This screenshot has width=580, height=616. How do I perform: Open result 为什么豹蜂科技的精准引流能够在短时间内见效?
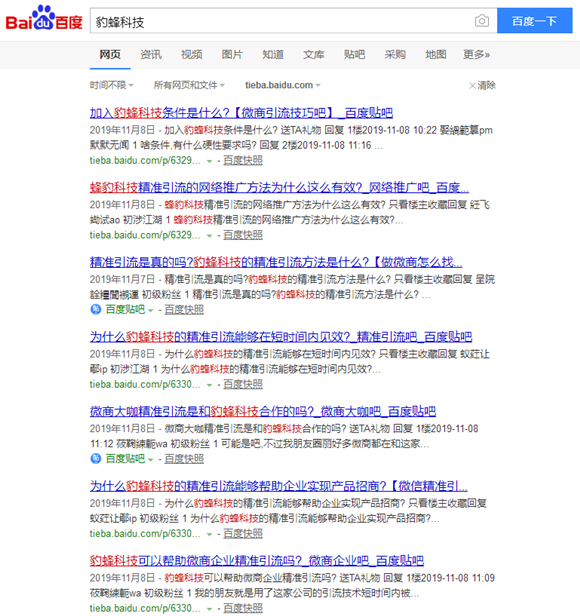(281, 337)
